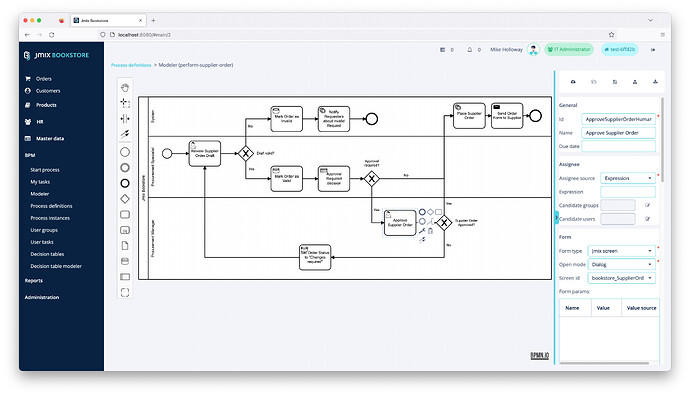Click the Jmix Bookstore logo

56,55
